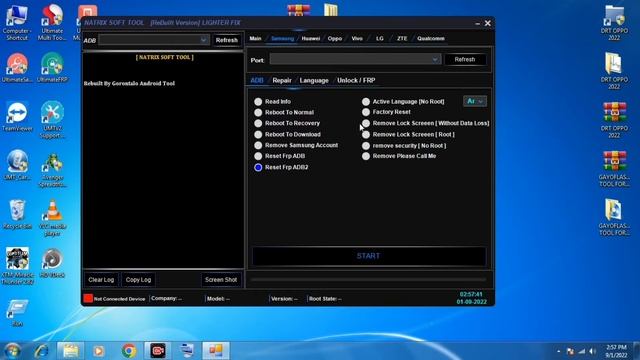Switch to the Main tab
Image resolution: width=640 pixels, height=360 pixels.
255,38
